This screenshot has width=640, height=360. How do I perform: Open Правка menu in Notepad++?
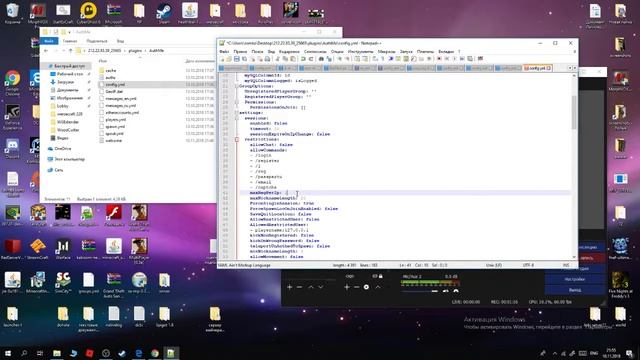(x=240, y=52)
